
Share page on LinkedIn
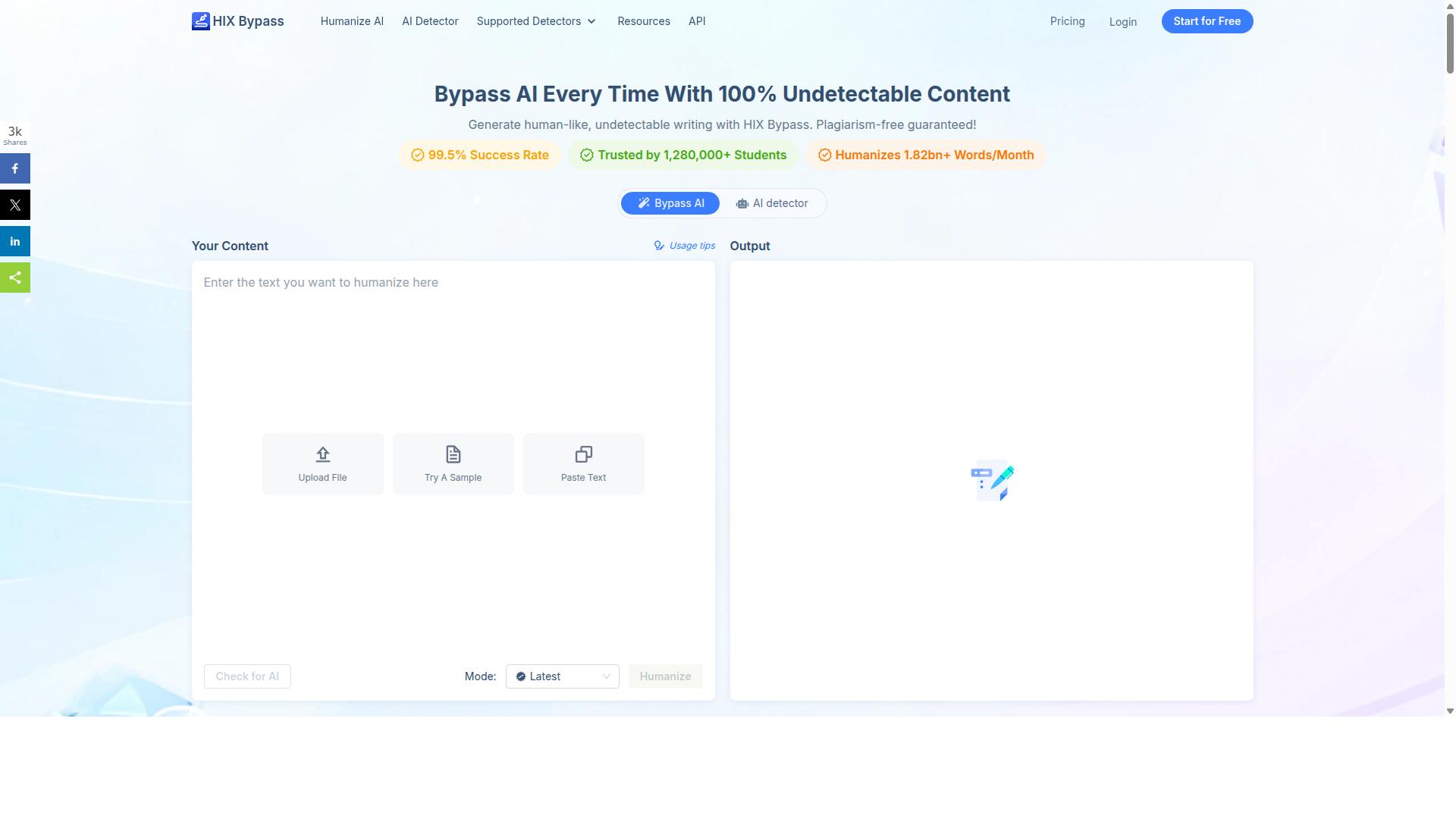(15, 241)
